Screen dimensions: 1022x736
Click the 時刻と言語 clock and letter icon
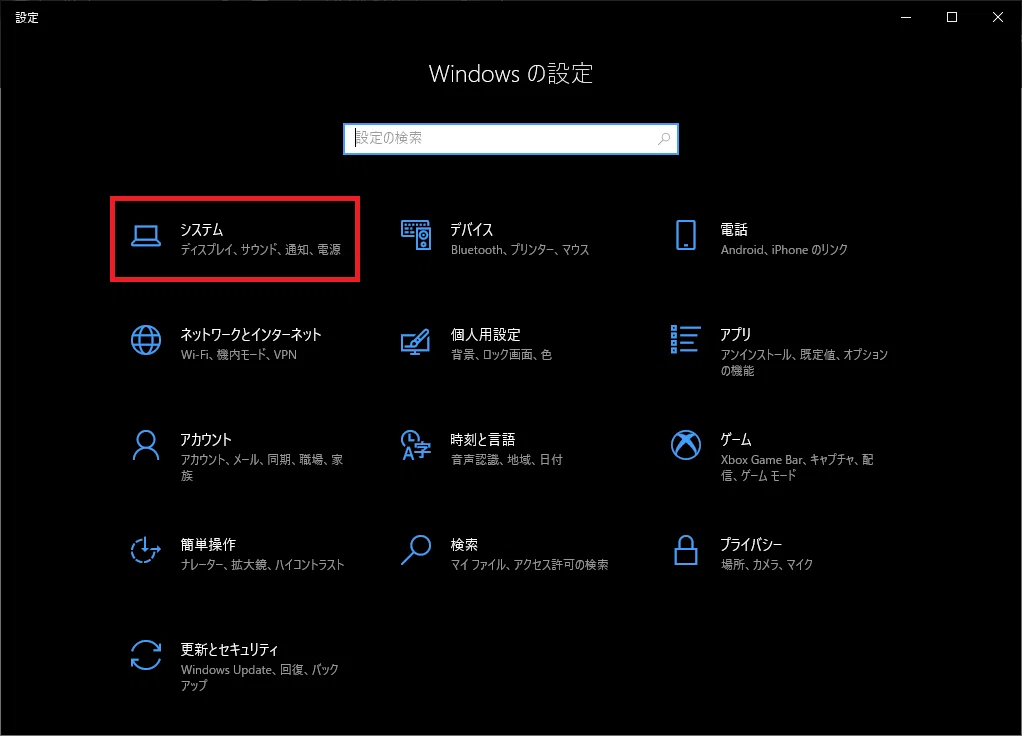click(416, 445)
